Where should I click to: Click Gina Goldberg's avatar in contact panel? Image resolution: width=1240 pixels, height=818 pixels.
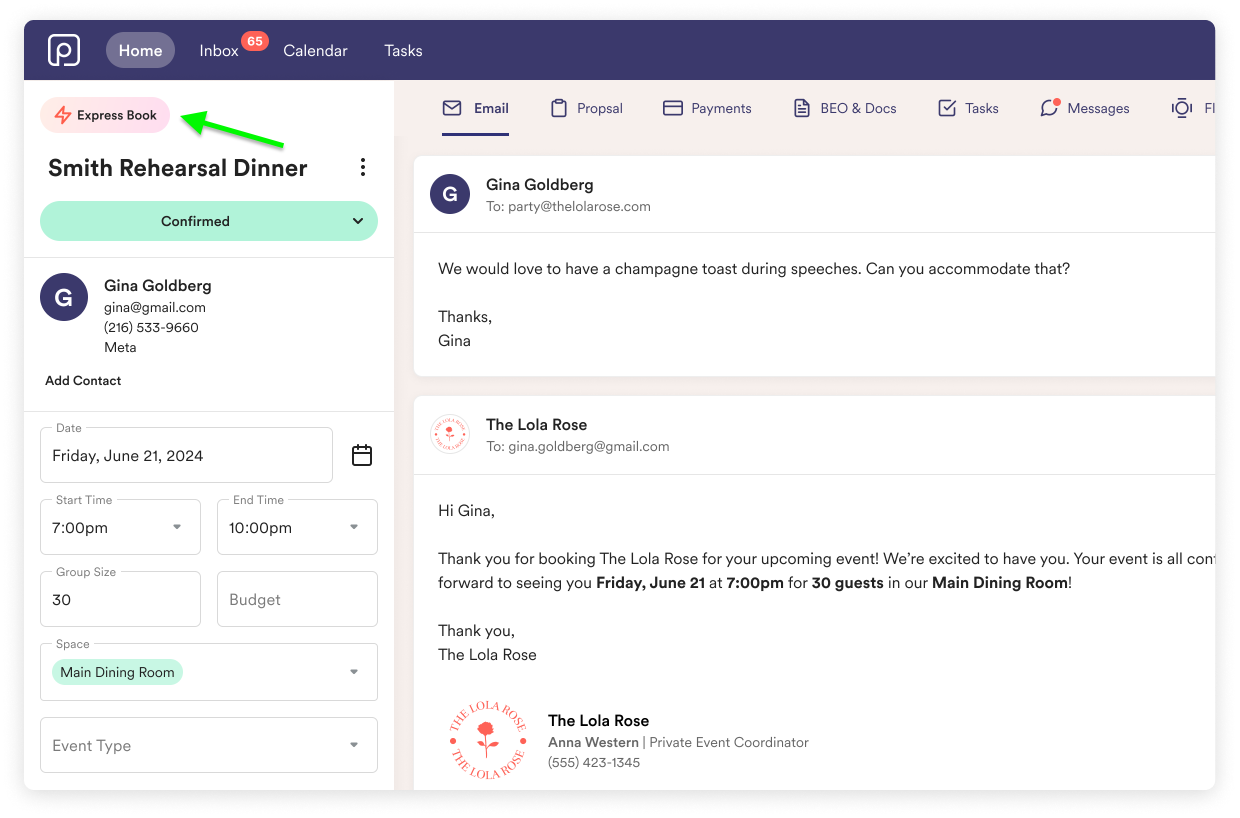(x=64, y=297)
